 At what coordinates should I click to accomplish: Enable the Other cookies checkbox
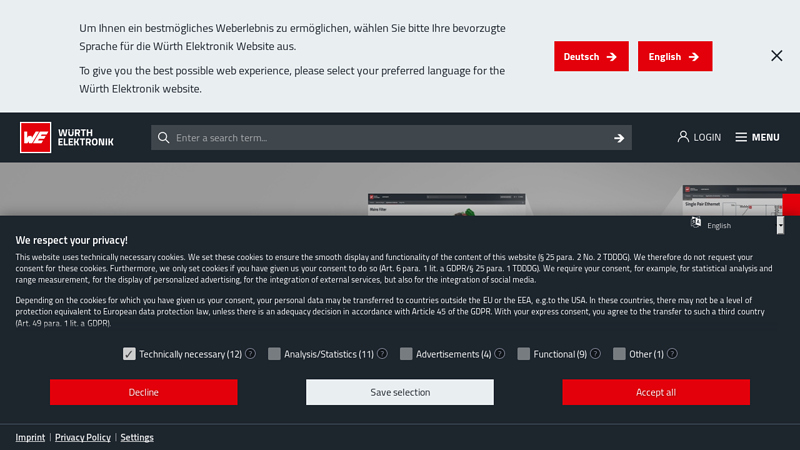tap(619, 354)
